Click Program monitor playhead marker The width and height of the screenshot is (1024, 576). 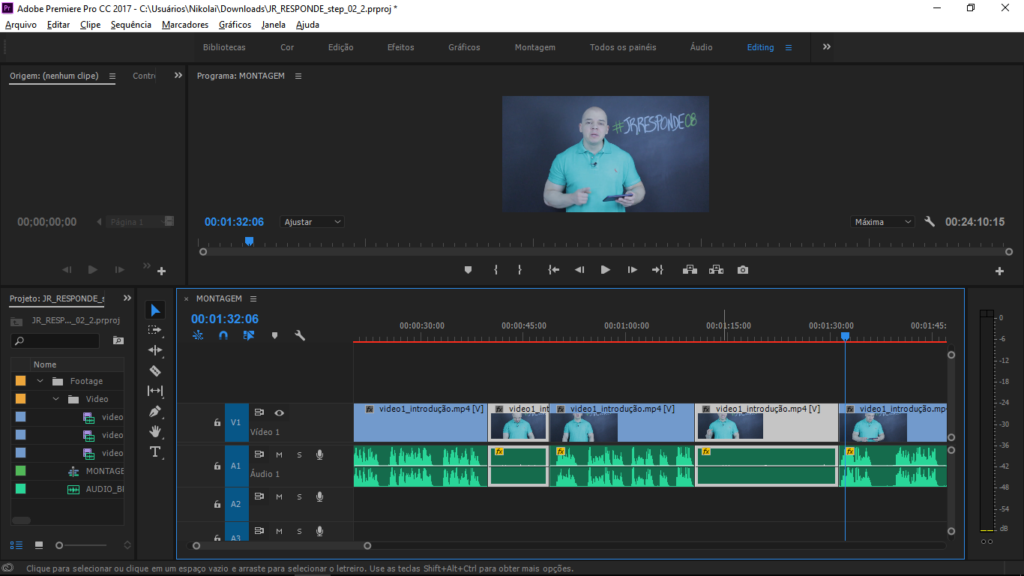tap(249, 241)
